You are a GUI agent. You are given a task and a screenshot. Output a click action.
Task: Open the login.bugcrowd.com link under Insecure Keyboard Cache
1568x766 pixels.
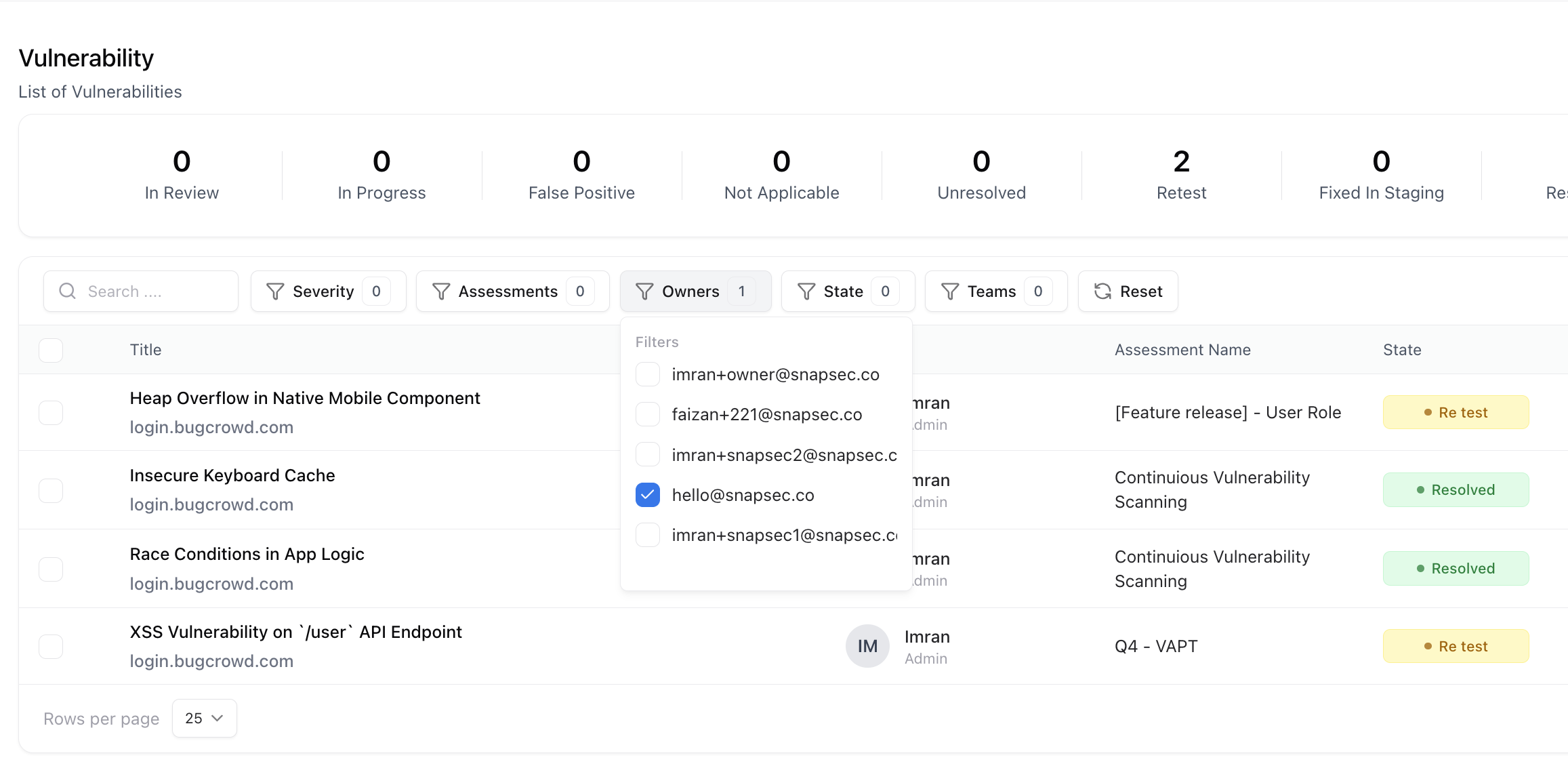[211, 504]
